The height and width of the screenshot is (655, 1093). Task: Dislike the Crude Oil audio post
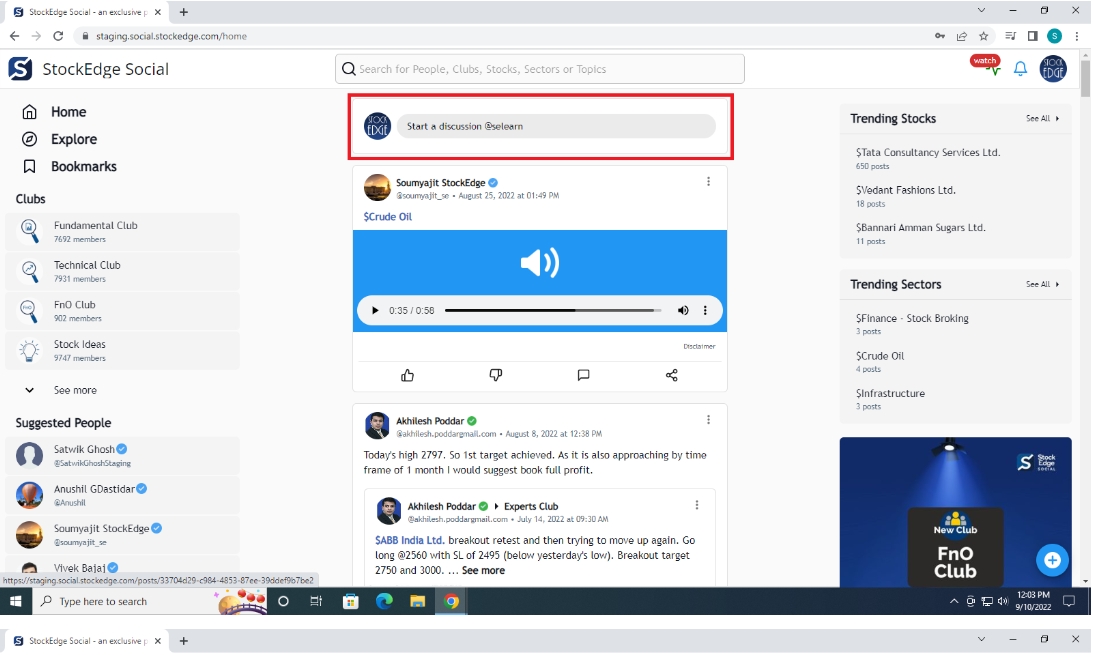click(495, 375)
